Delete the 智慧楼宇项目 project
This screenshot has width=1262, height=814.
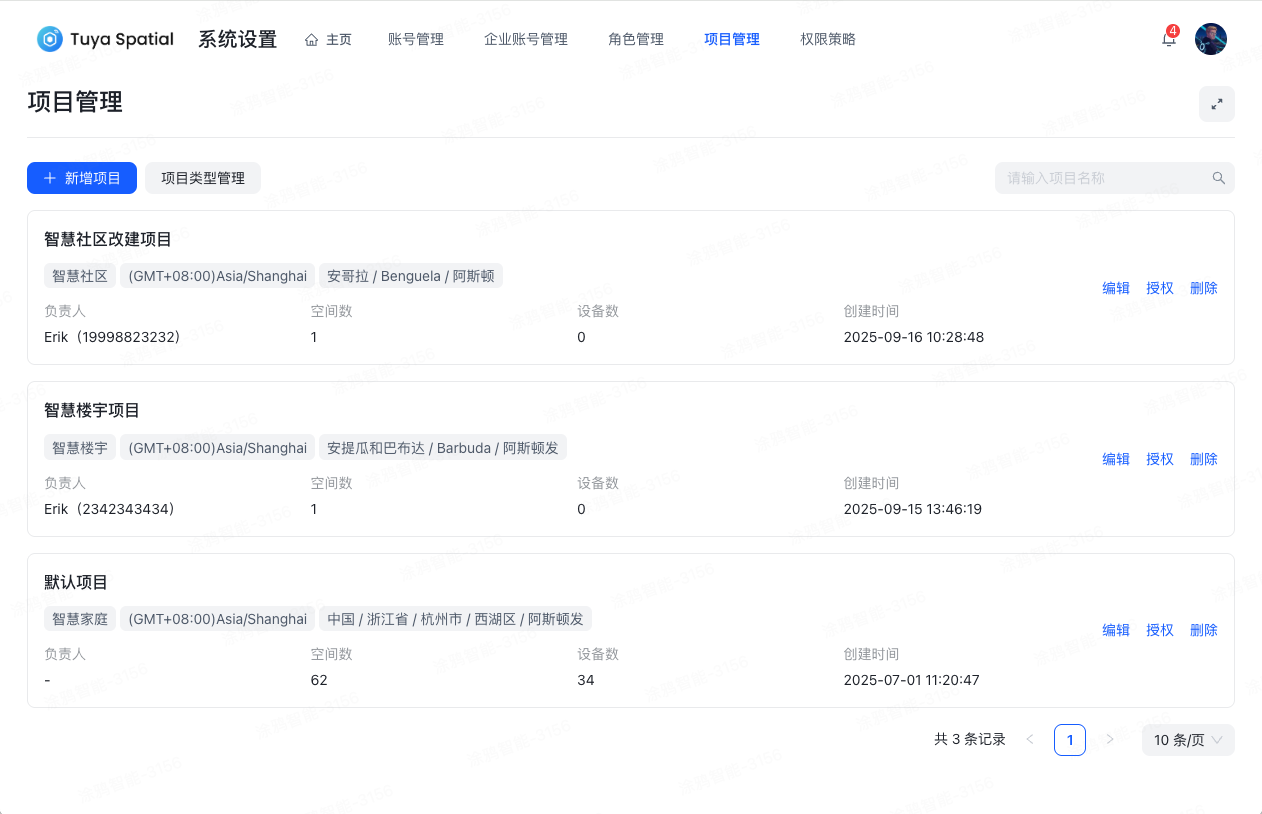point(1204,459)
